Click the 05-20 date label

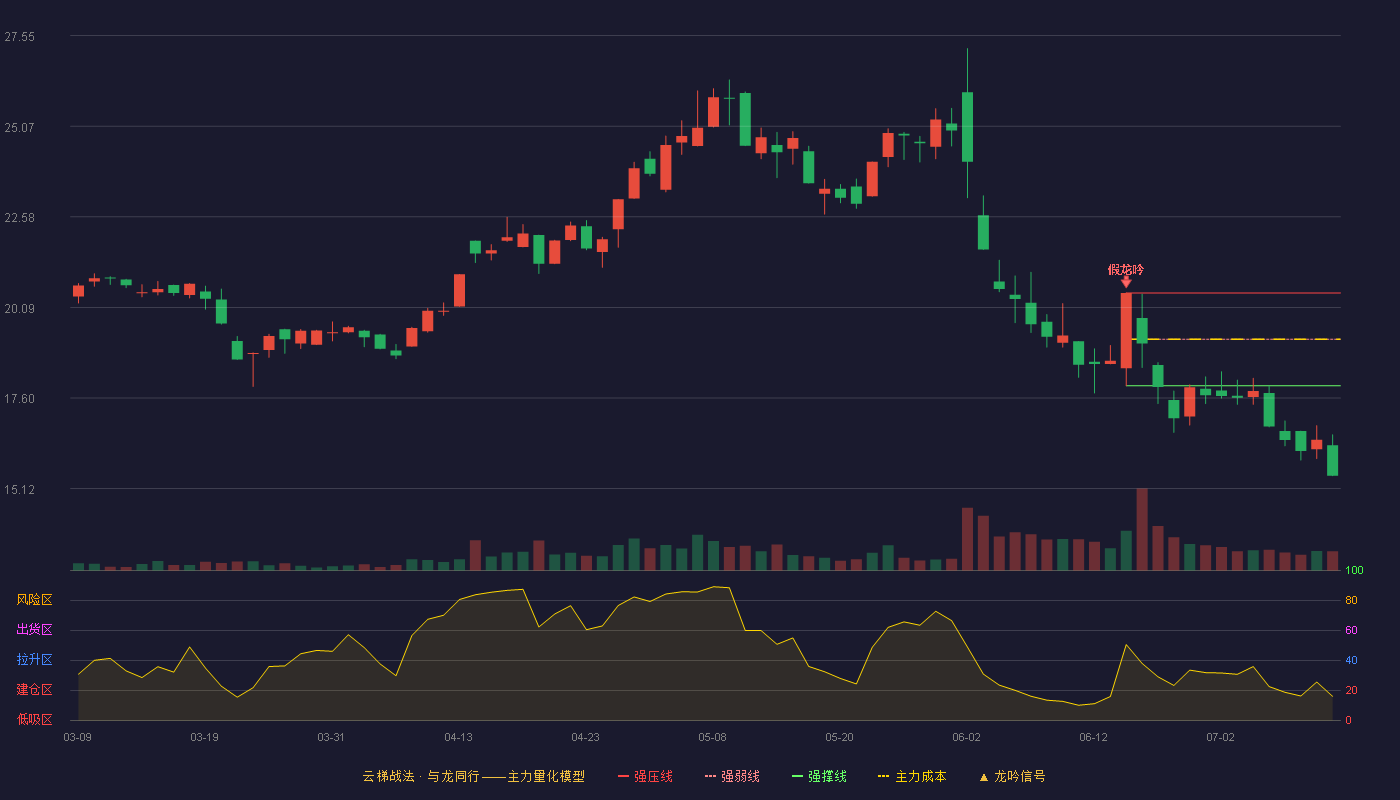[x=839, y=737]
